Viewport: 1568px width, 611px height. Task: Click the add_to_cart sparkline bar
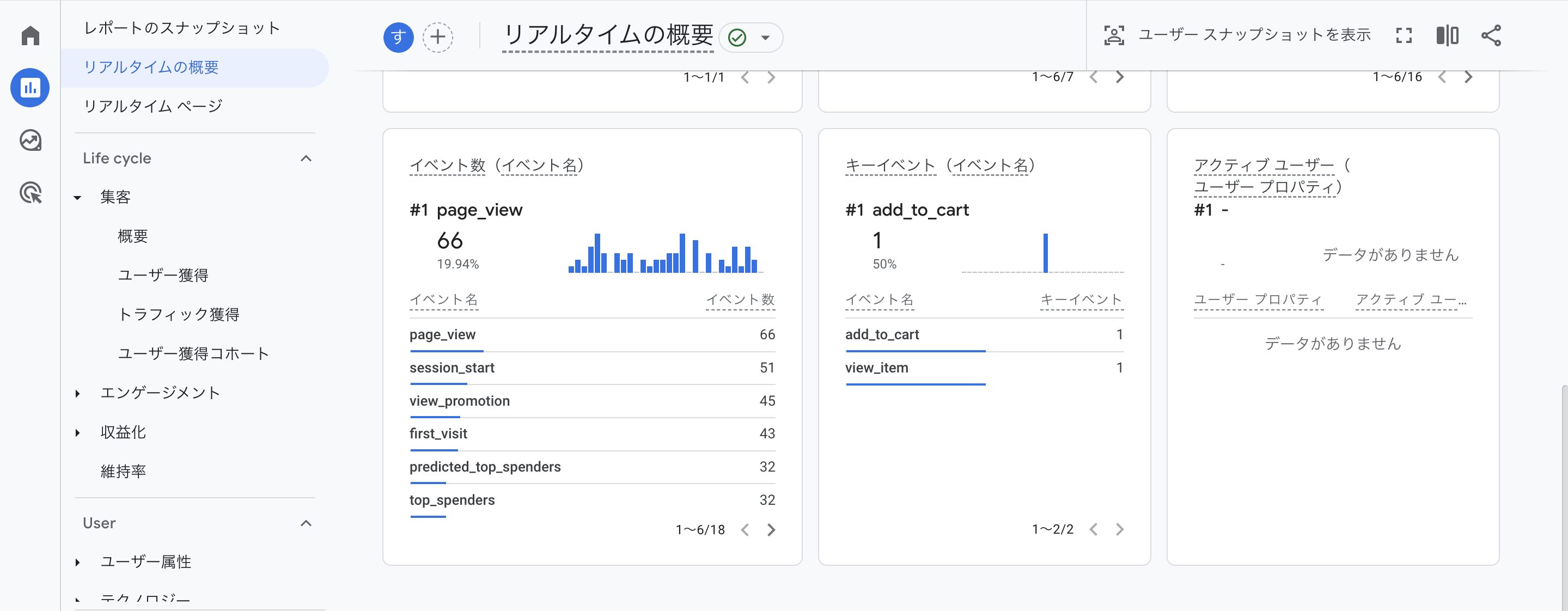point(1045,253)
